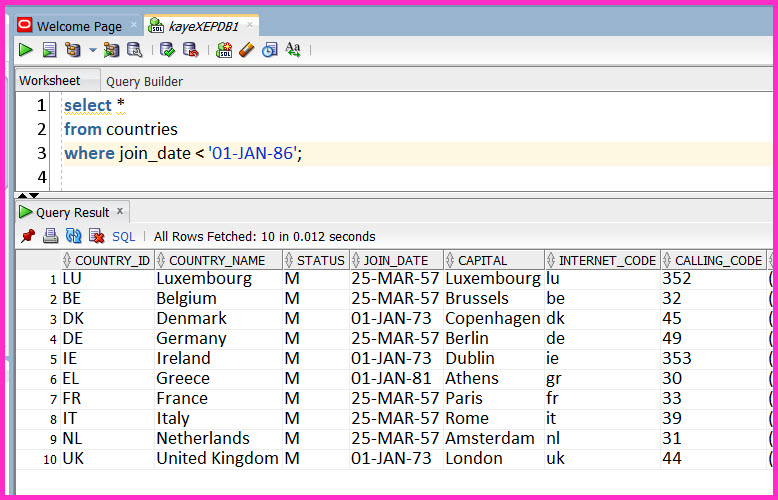Click the Autotrace icon
This screenshot has width=778, height=500.
coord(111,50)
